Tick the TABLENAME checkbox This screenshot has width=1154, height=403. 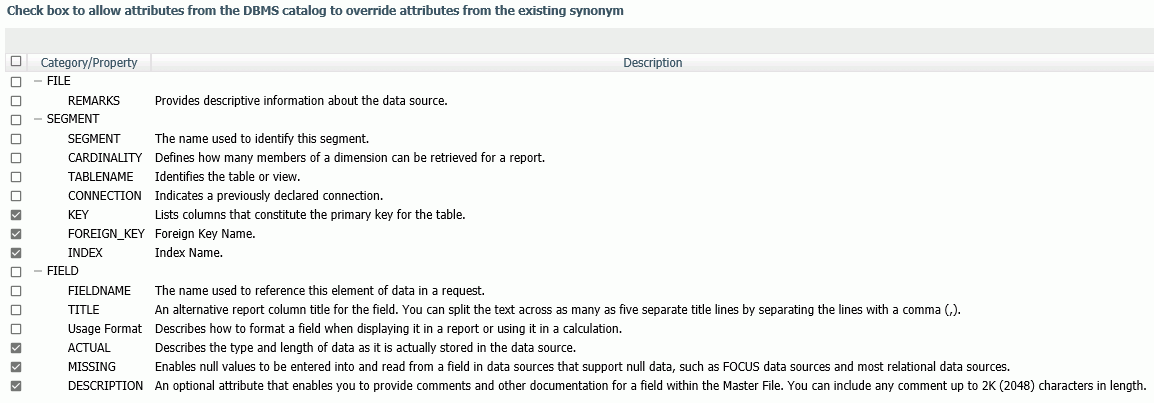(15, 177)
